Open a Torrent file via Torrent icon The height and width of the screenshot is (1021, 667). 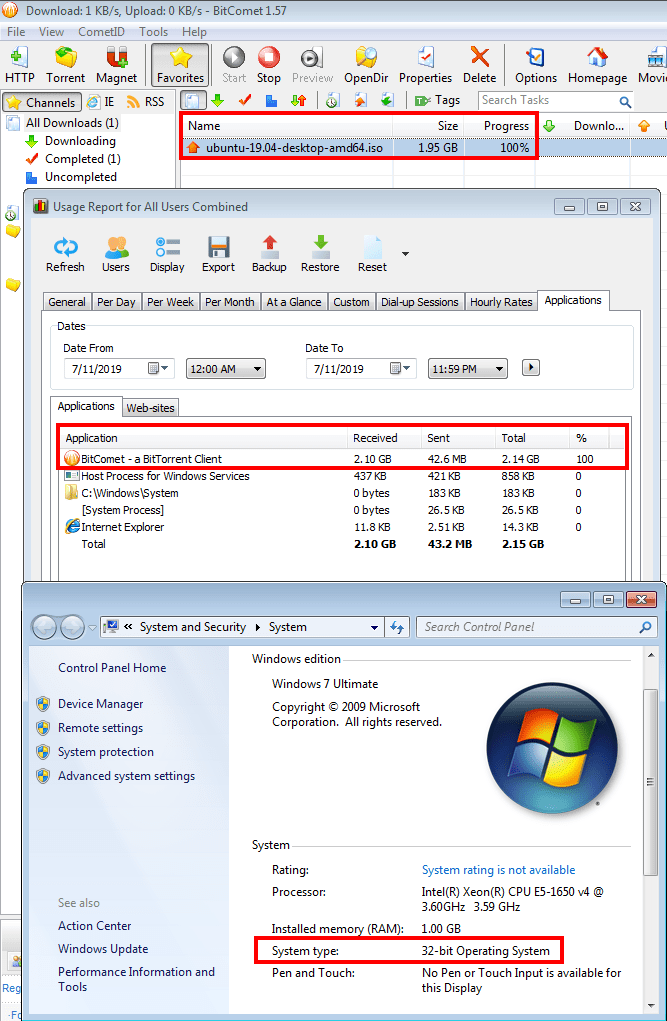click(65, 64)
